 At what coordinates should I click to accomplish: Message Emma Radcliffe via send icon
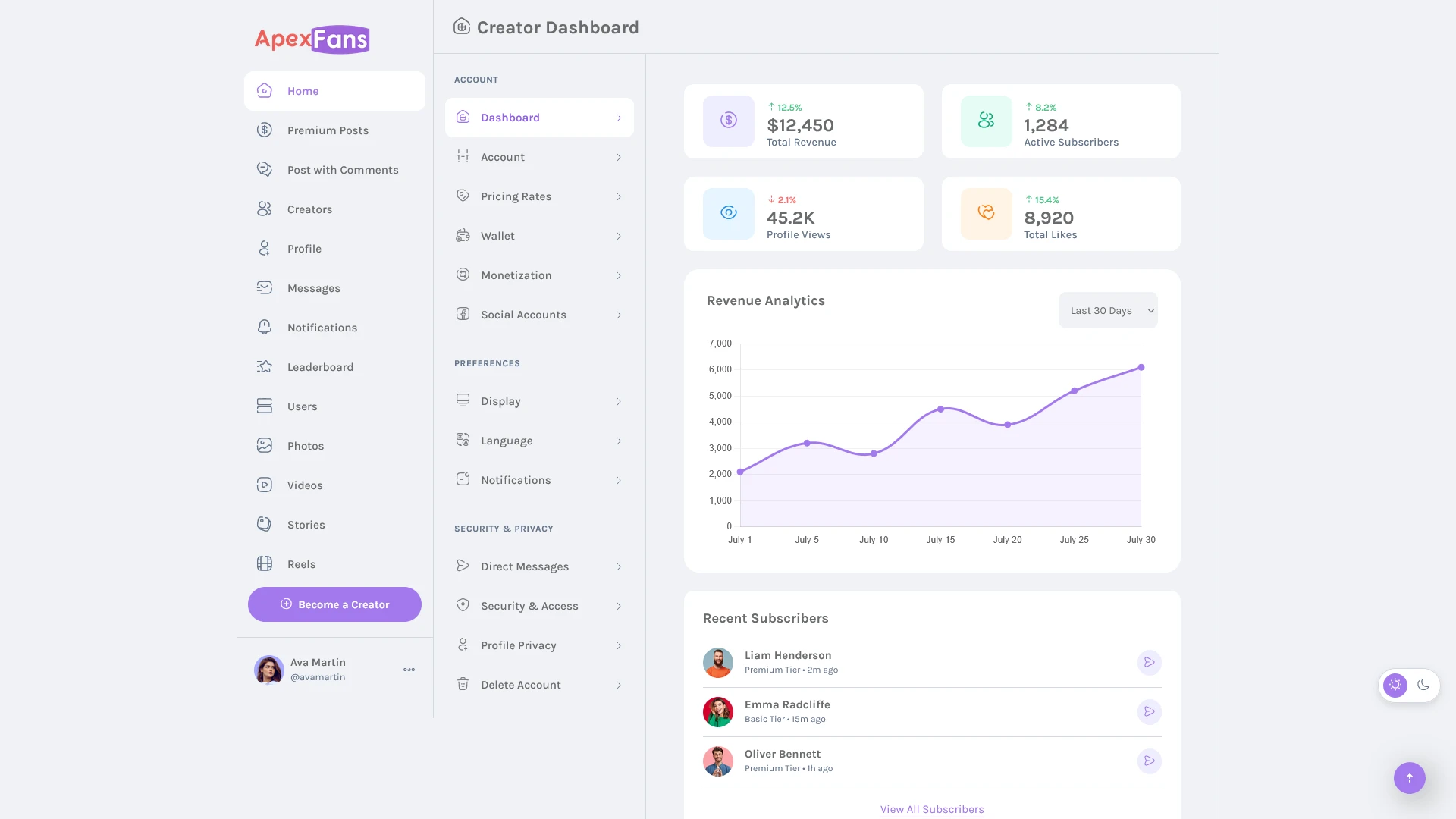coord(1150,712)
